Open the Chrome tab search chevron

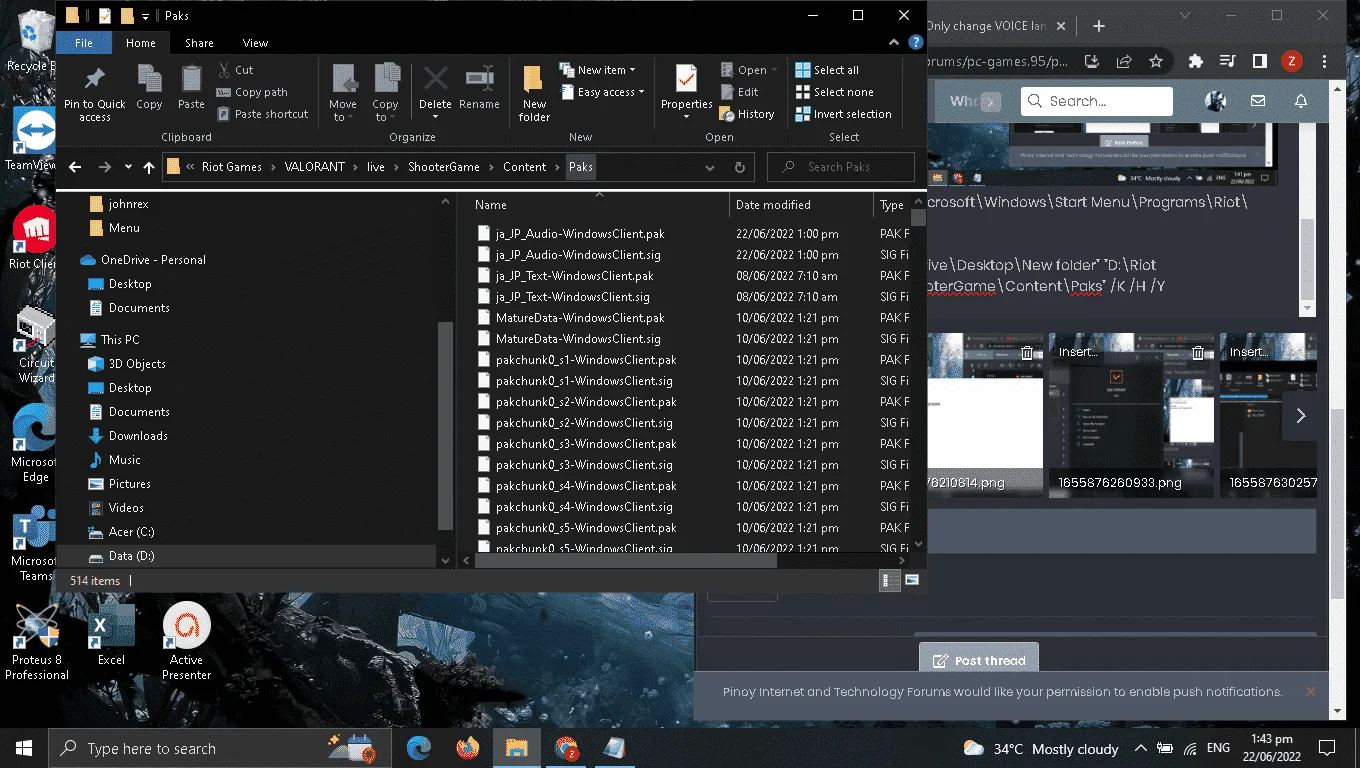pyautogui.click(x=1185, y=15)
